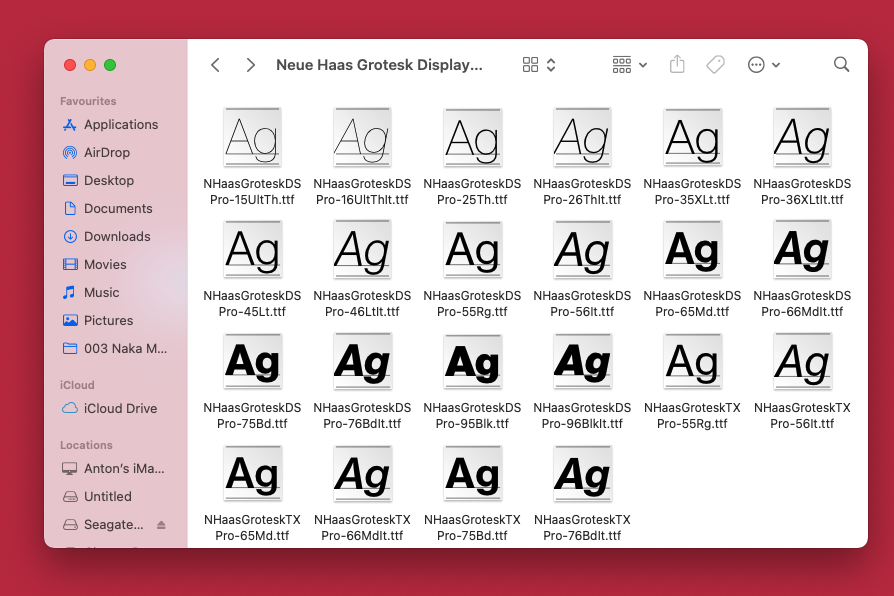Expand the Group By dropdown arrow
Screen dimensions: 894x596
643,65
